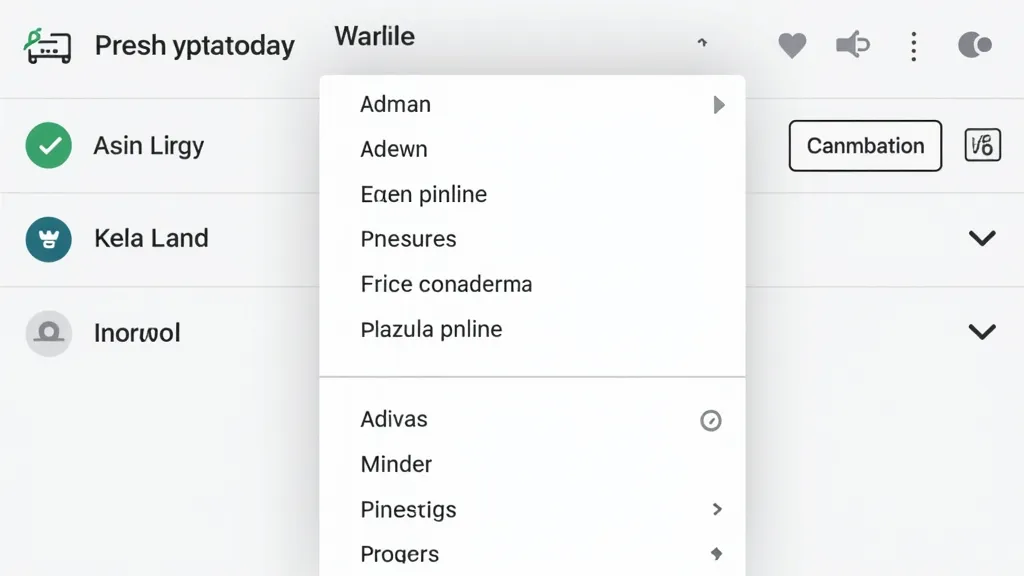The height and width of the screenshot is (576, 1024).
Task: Click the heart favorite icon
Action: [792, 45]
